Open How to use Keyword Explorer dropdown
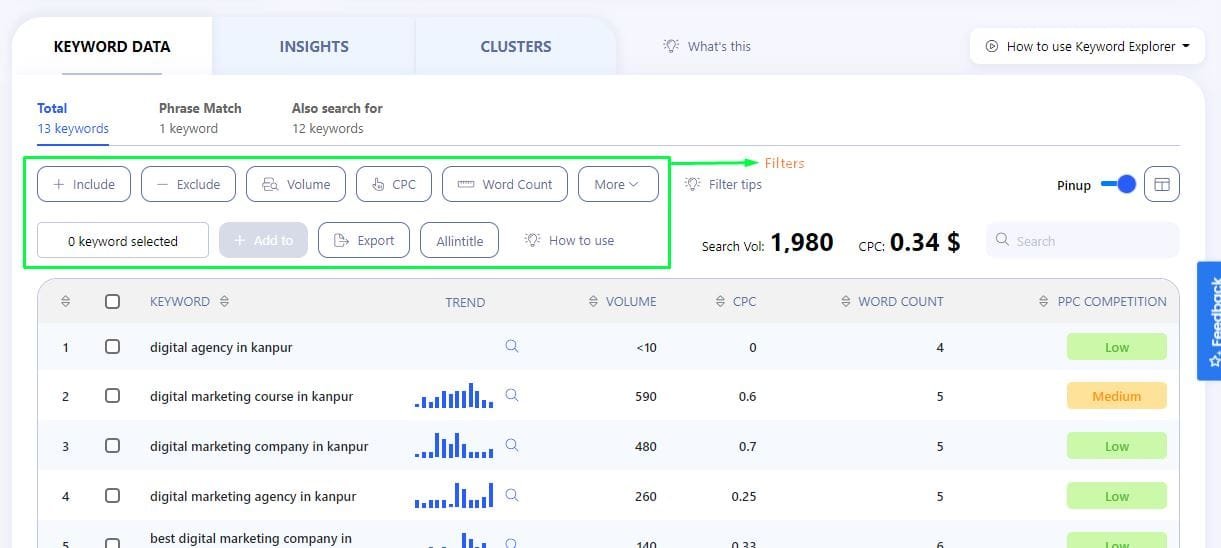The image size is (1221, 548). click(1089, 46)
